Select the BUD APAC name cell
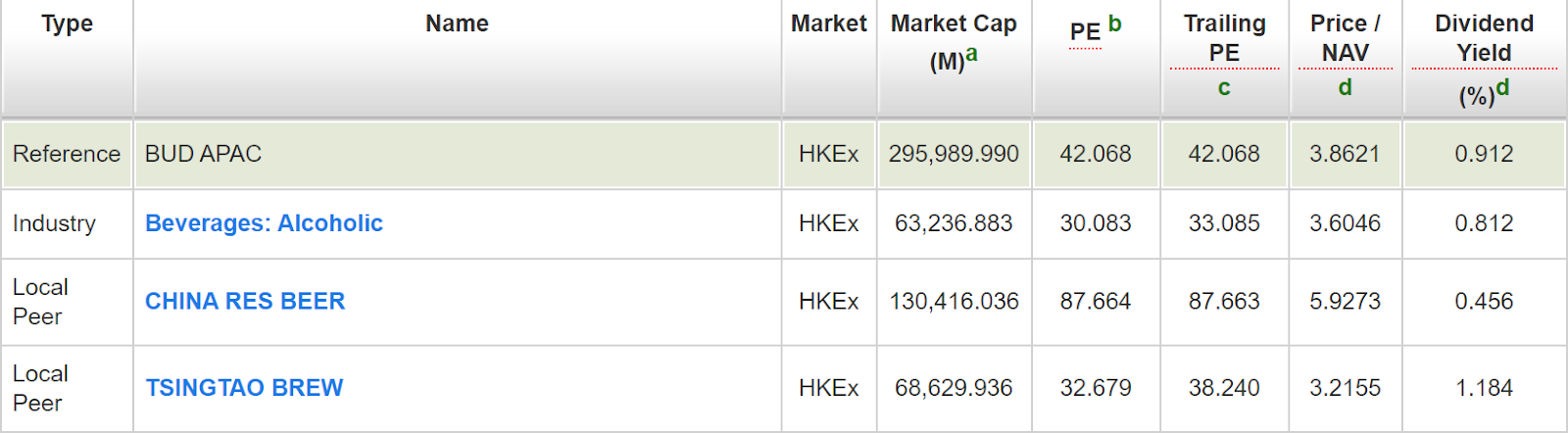The width and height of the screenshot is (1568, 433). coord(458,154)
